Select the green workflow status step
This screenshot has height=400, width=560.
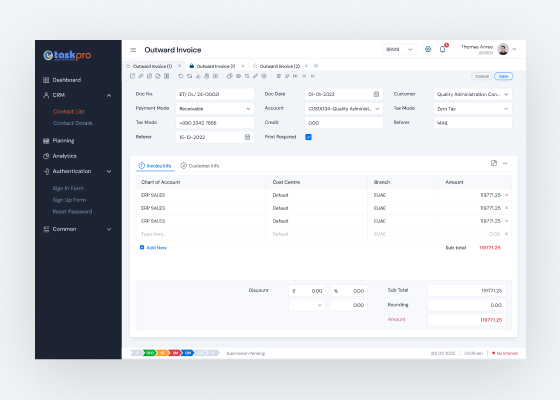(x=149, y=353)
